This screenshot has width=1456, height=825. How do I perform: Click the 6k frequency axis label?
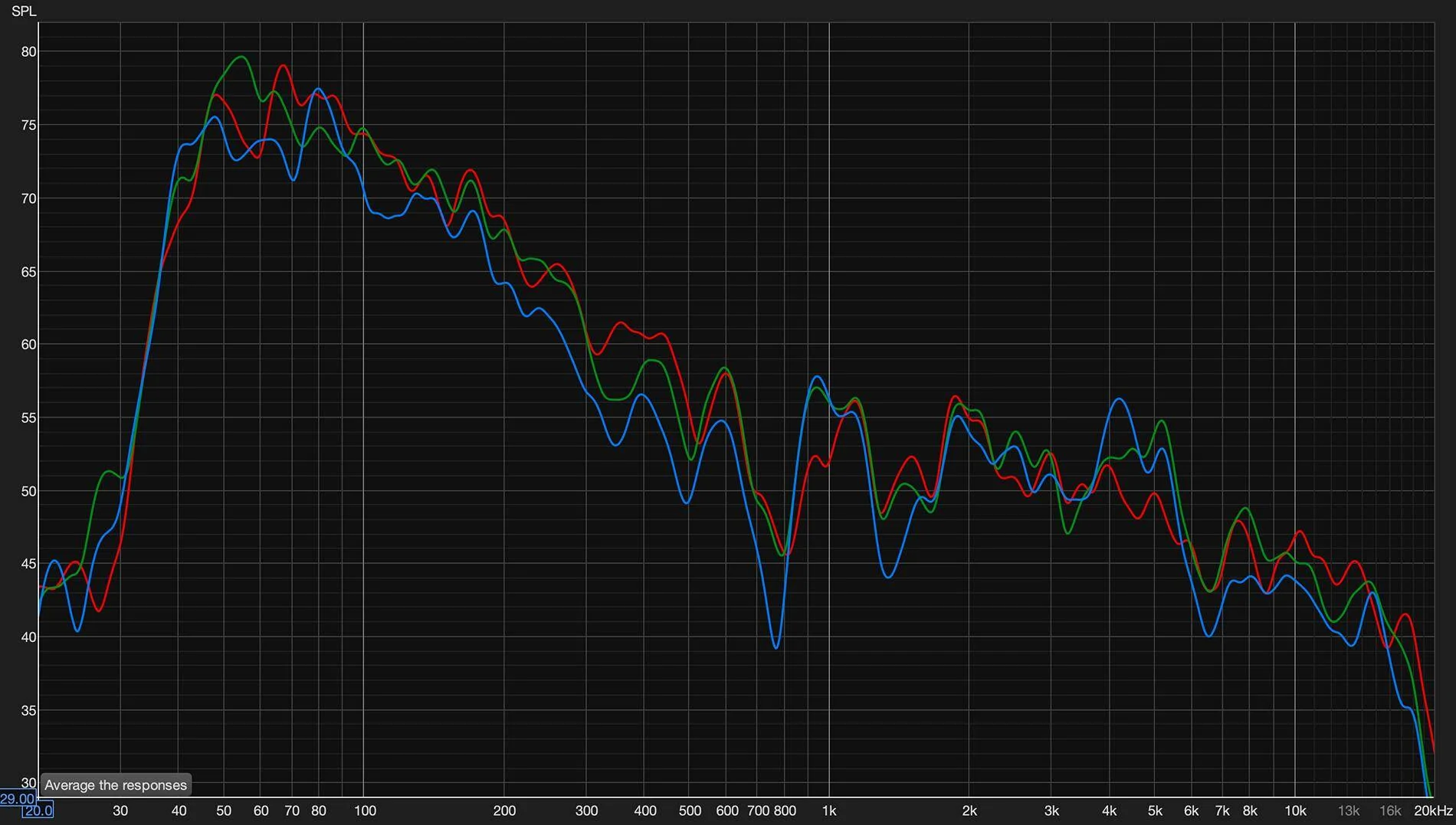coord(1191,810)
